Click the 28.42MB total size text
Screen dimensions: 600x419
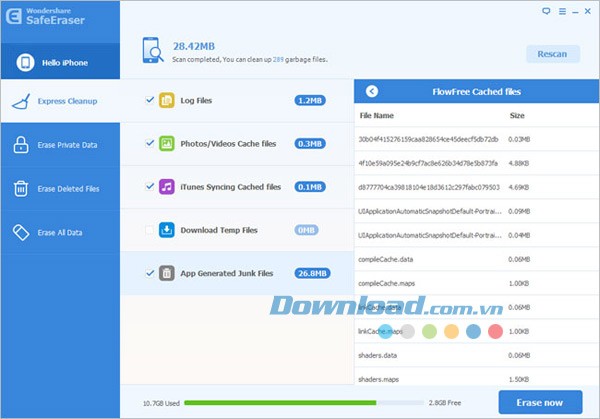coord(194,46)
